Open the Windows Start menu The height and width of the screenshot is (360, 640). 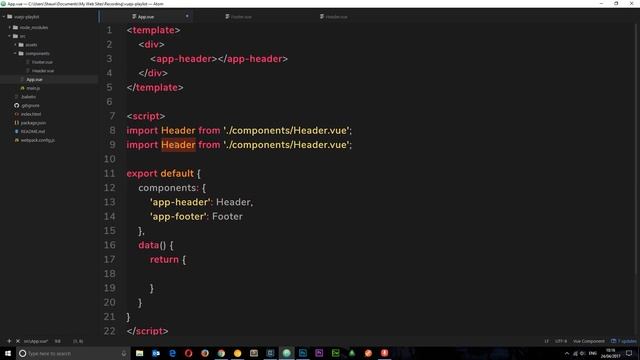[x=8, y=353]
